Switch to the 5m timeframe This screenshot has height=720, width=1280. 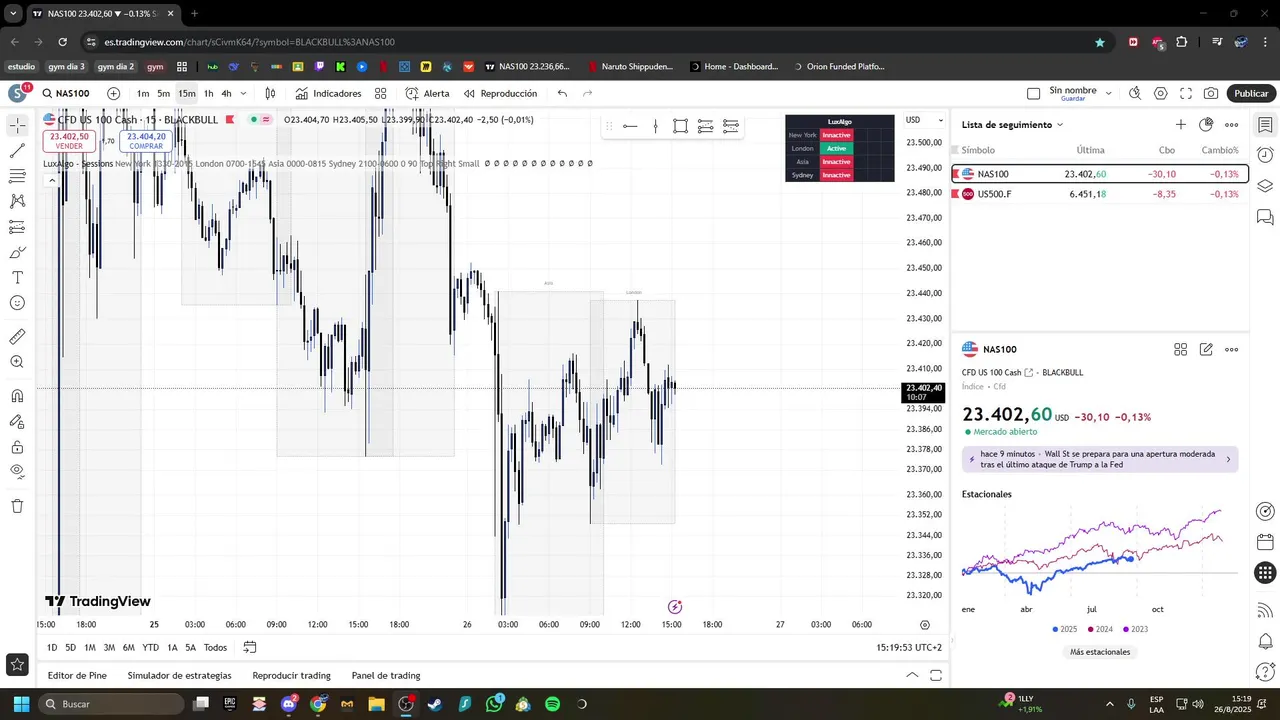coord(164,93)
